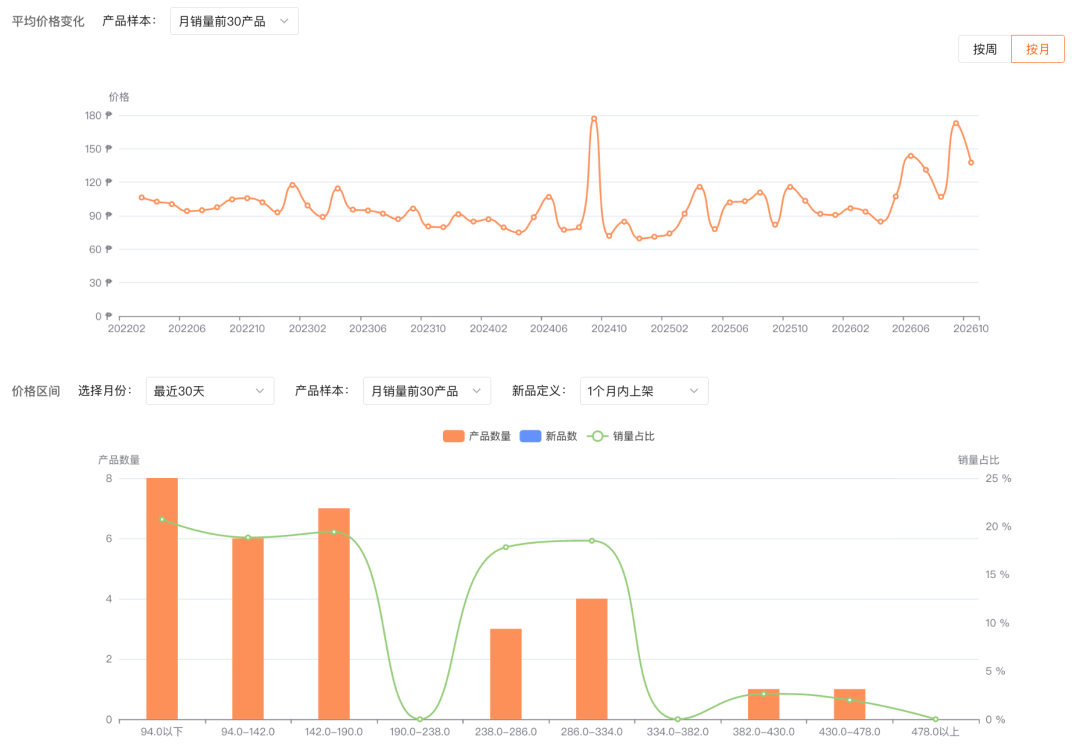Image resolution: width=1080 pixels, height=749 pixels.
Task: Toggle the 新品数 legend series
Action: (548, 436)
